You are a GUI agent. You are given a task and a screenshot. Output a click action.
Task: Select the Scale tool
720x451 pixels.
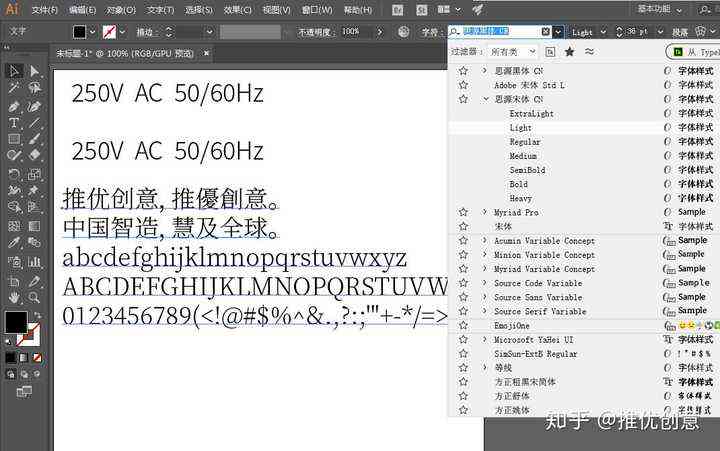[x=34, y=175]
